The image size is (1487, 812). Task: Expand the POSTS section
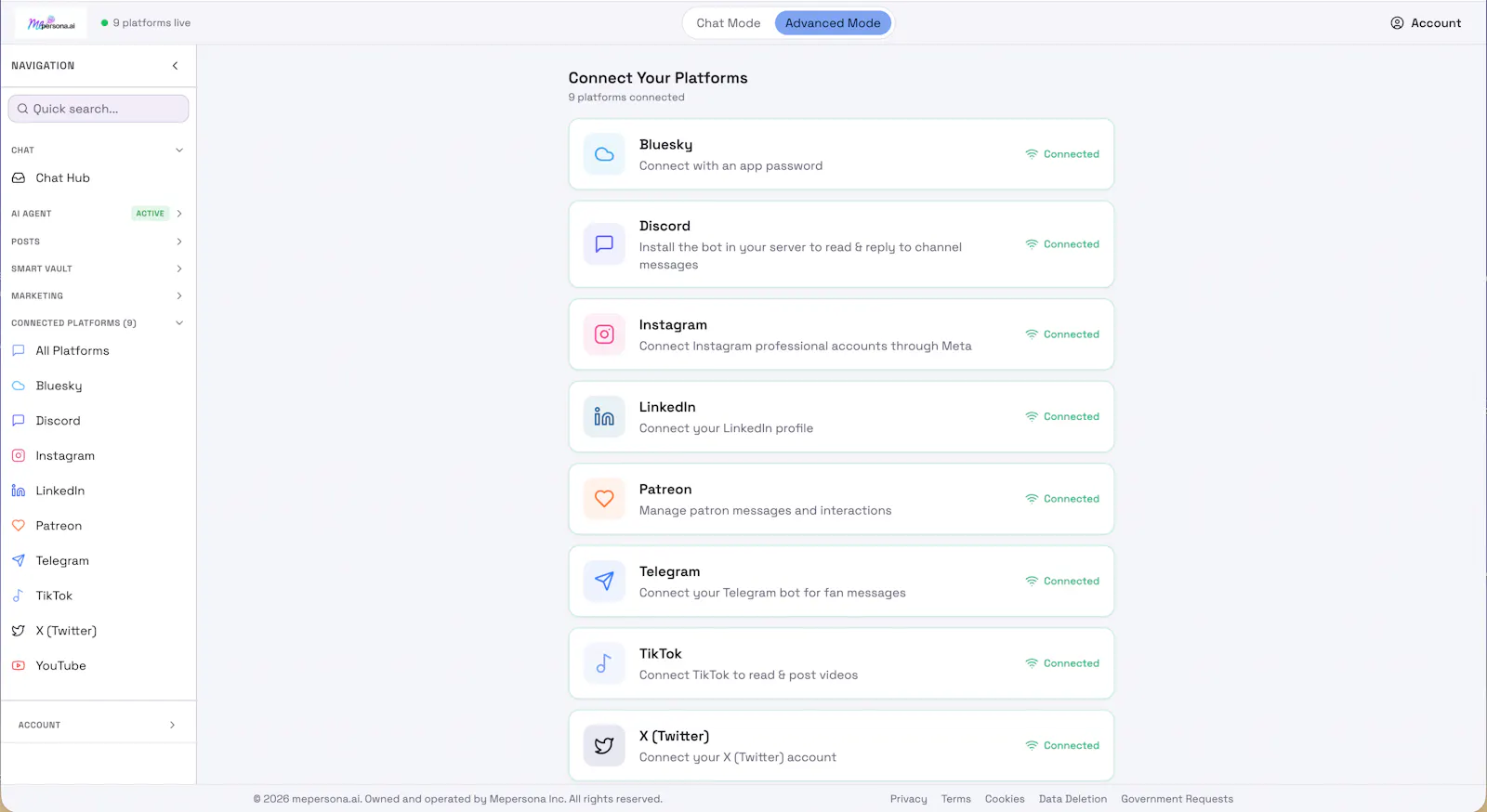pos(179,242)
